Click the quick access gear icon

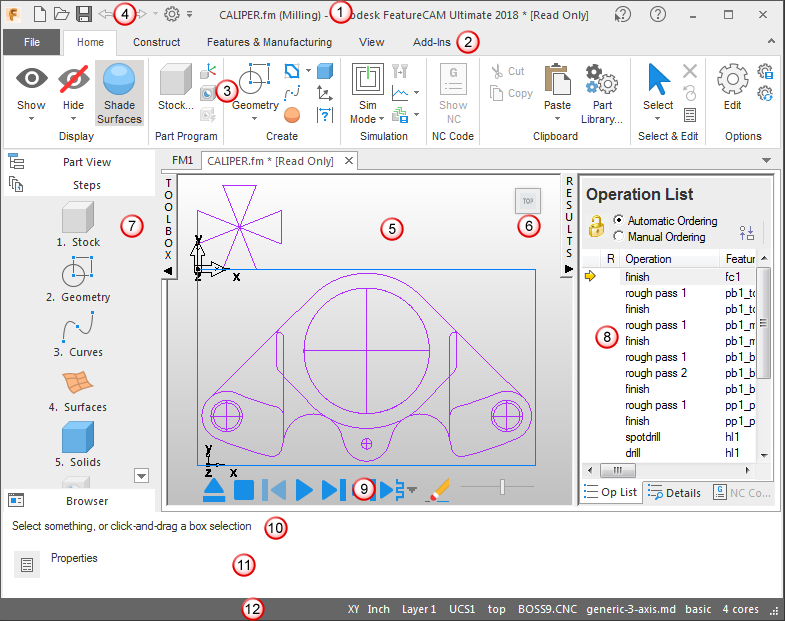172,14
